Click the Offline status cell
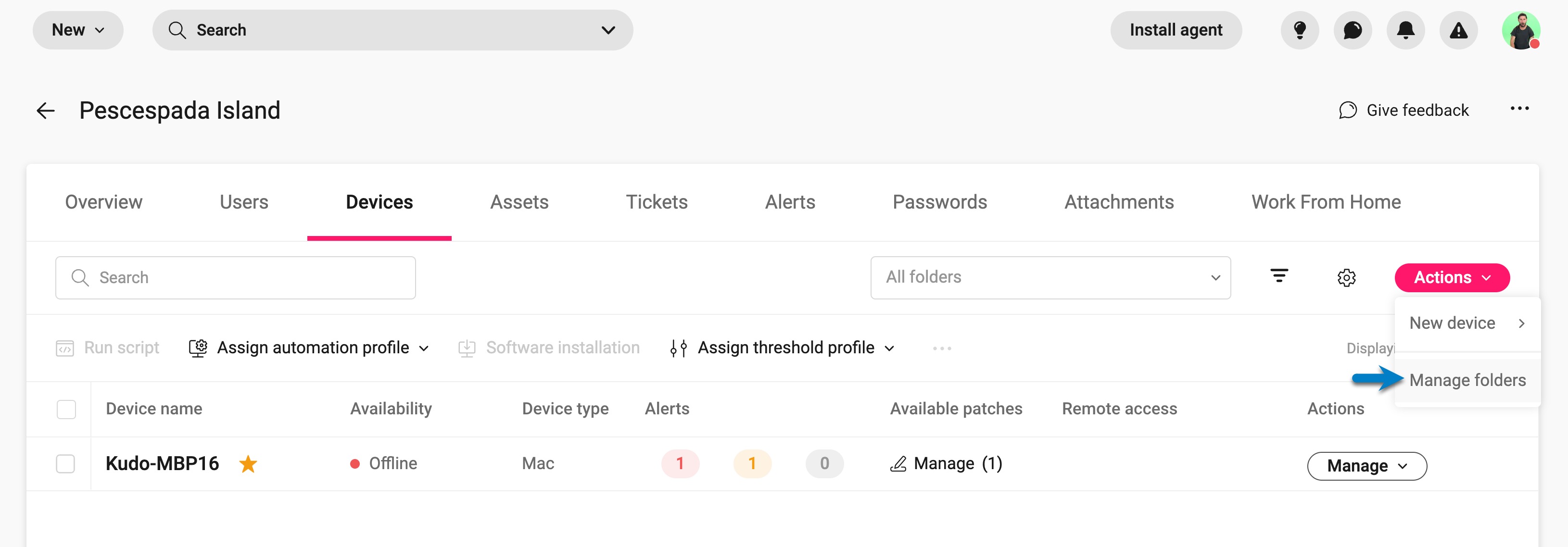 pyautogui.click(x=383, y=464)
